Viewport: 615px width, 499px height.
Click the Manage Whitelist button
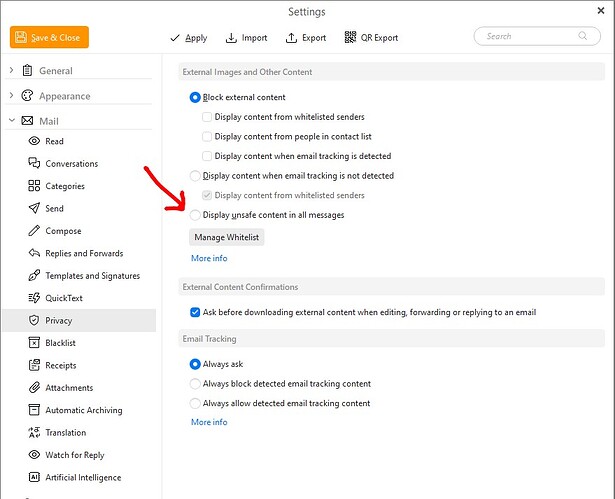coord(227,237)
